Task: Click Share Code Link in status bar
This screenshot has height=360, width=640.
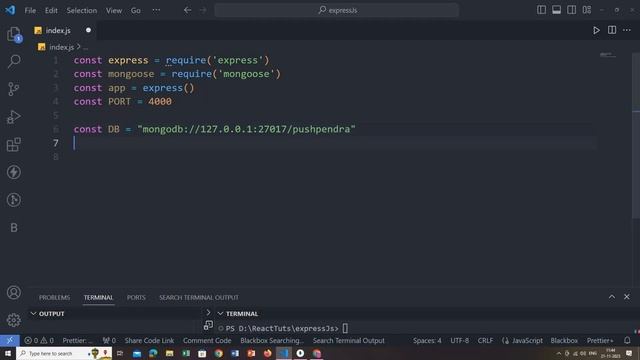Action: (x=149, y=340)
